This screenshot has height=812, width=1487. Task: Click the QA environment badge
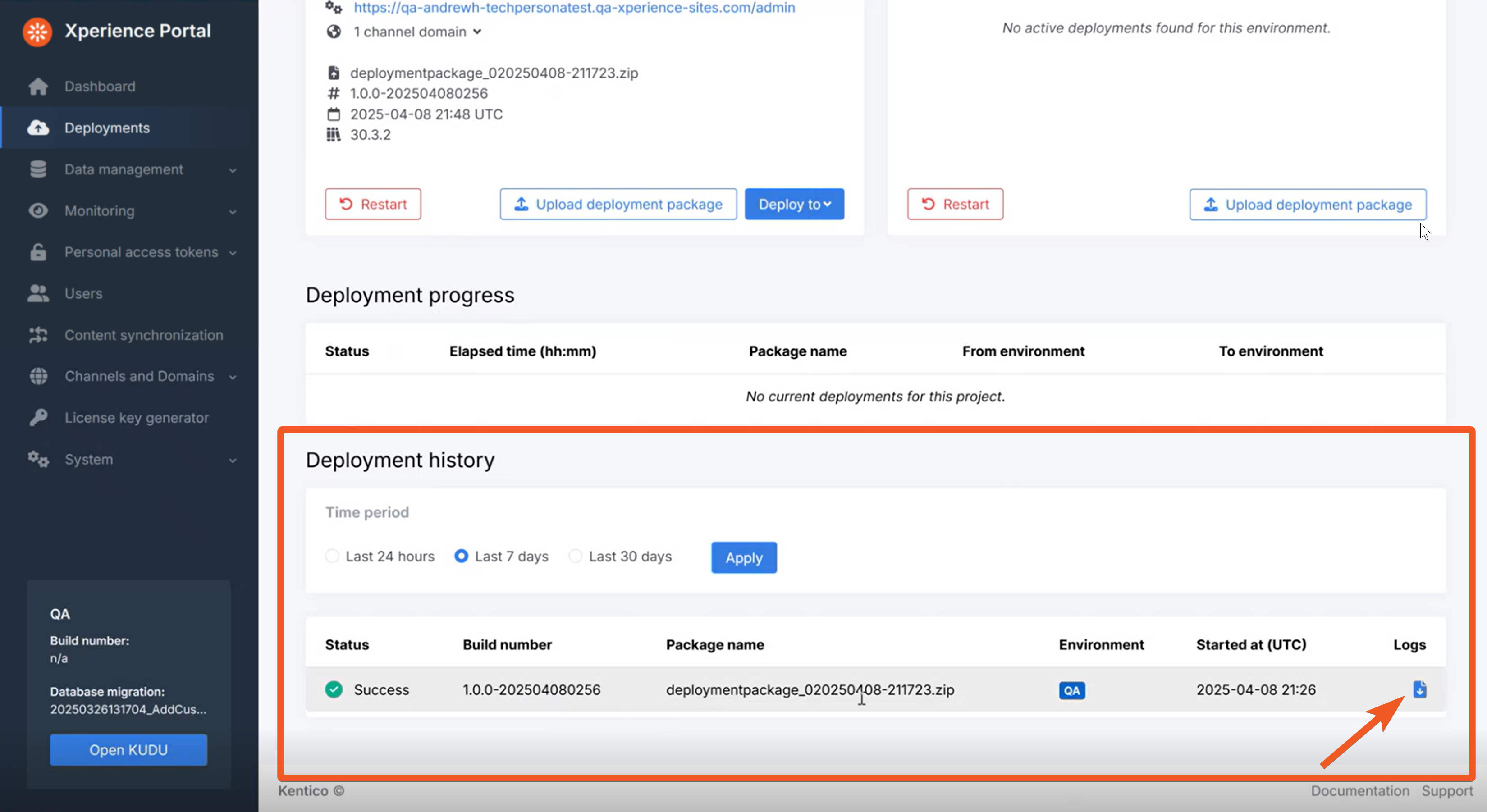pos(1071,690)
